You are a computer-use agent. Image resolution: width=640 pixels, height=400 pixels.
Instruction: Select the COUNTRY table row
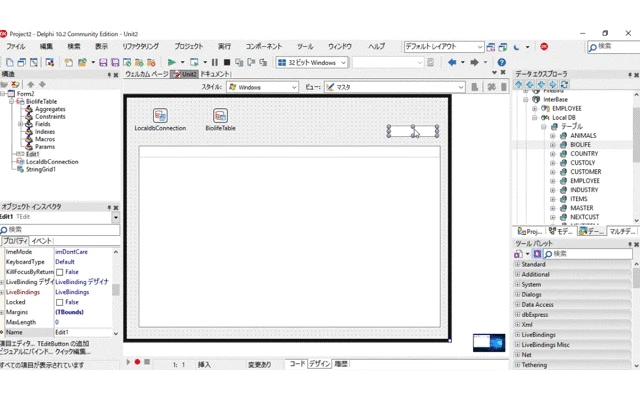584,154
